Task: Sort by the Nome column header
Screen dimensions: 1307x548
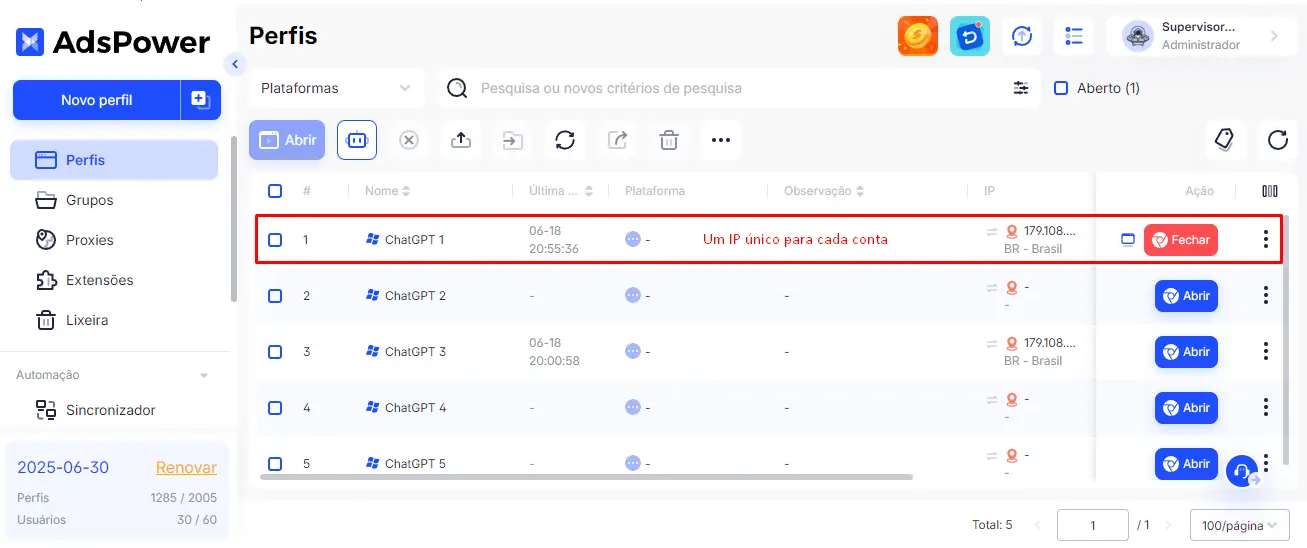Action: (388, 191)
